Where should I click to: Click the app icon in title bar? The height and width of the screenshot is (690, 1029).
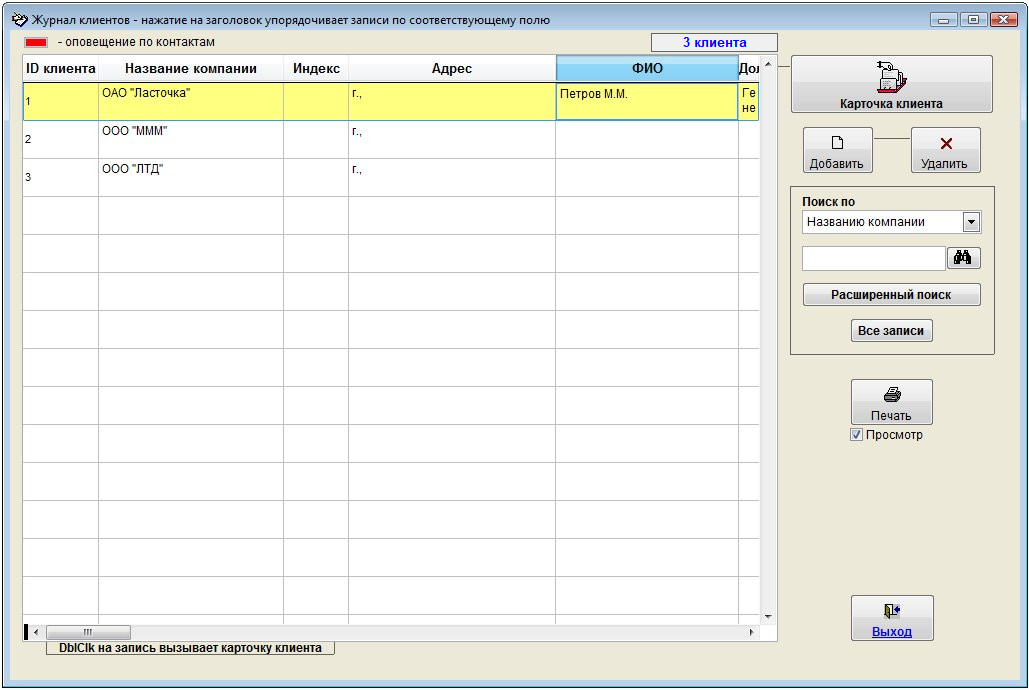(x=19, y=19)
